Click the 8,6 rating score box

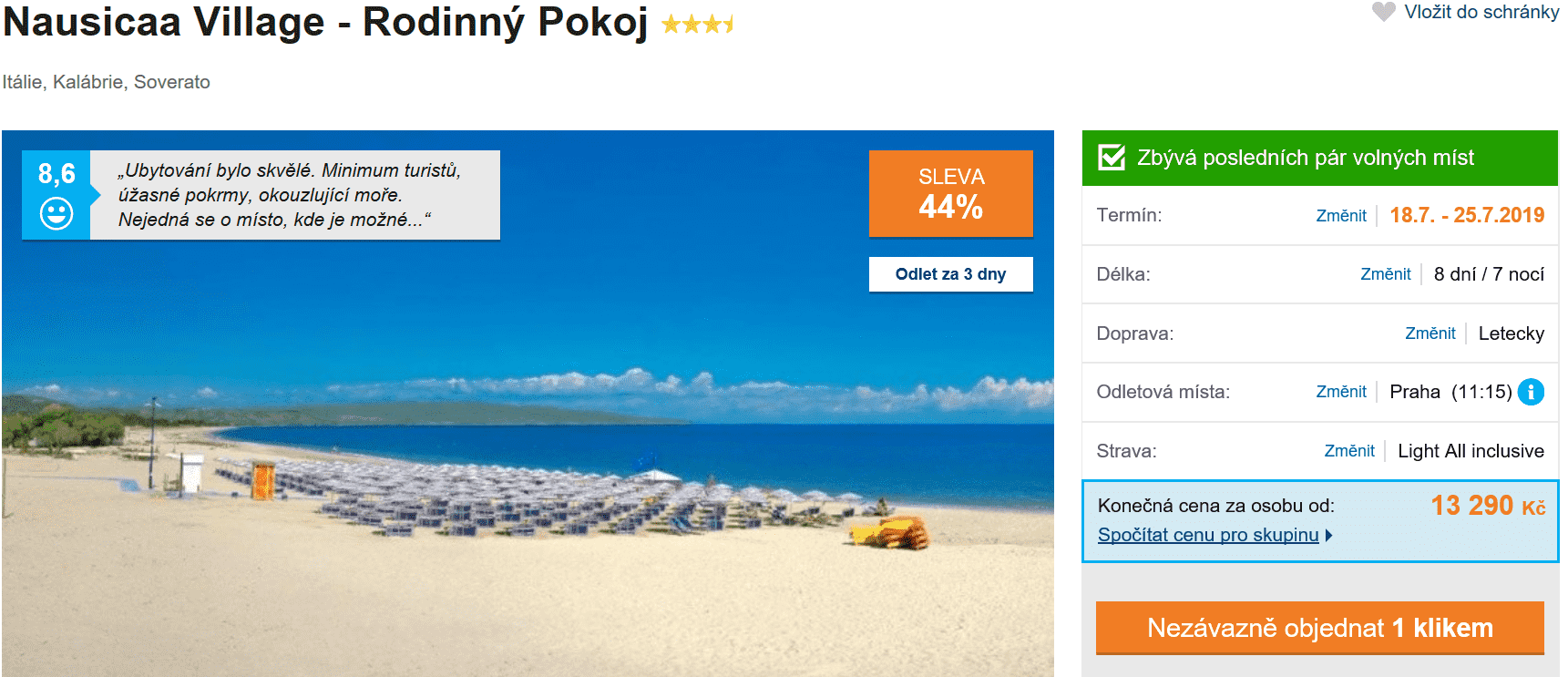[x=56, y=174]
